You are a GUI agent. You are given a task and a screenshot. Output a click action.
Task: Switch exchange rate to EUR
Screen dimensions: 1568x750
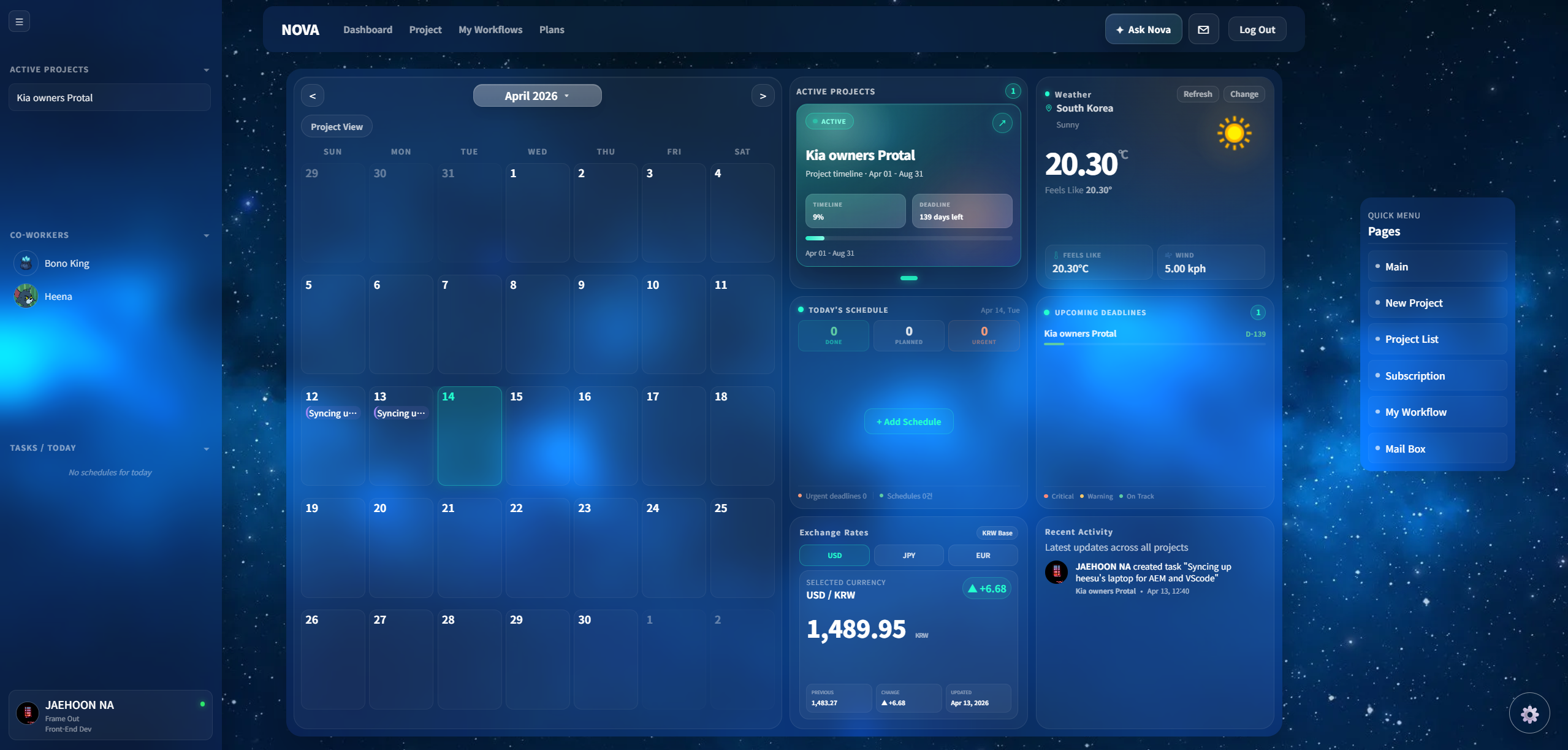(x=983, y=555)
